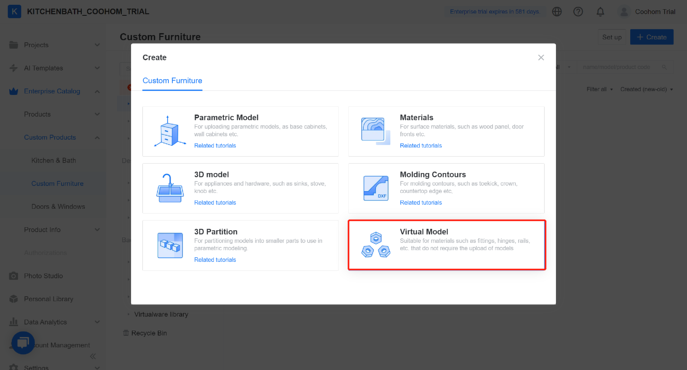
Task: Click the enterprise trial expiry notice
Action: coord(494,12)
